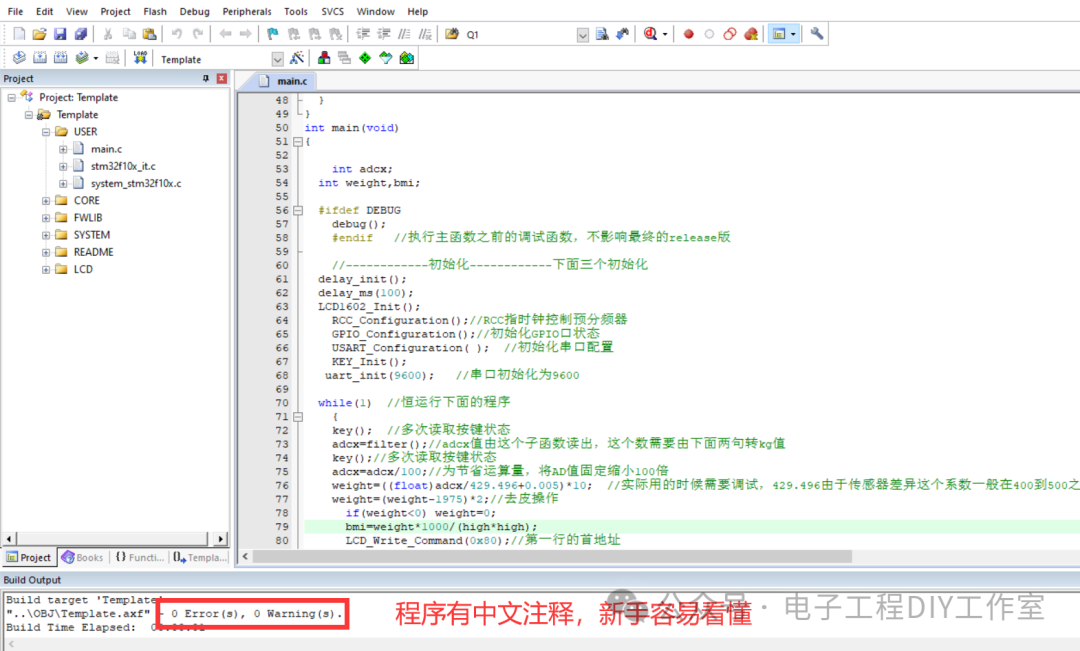Screen dimensions: 1080x651
Task: Click the Build target icon
Action: tap(40, 58)
